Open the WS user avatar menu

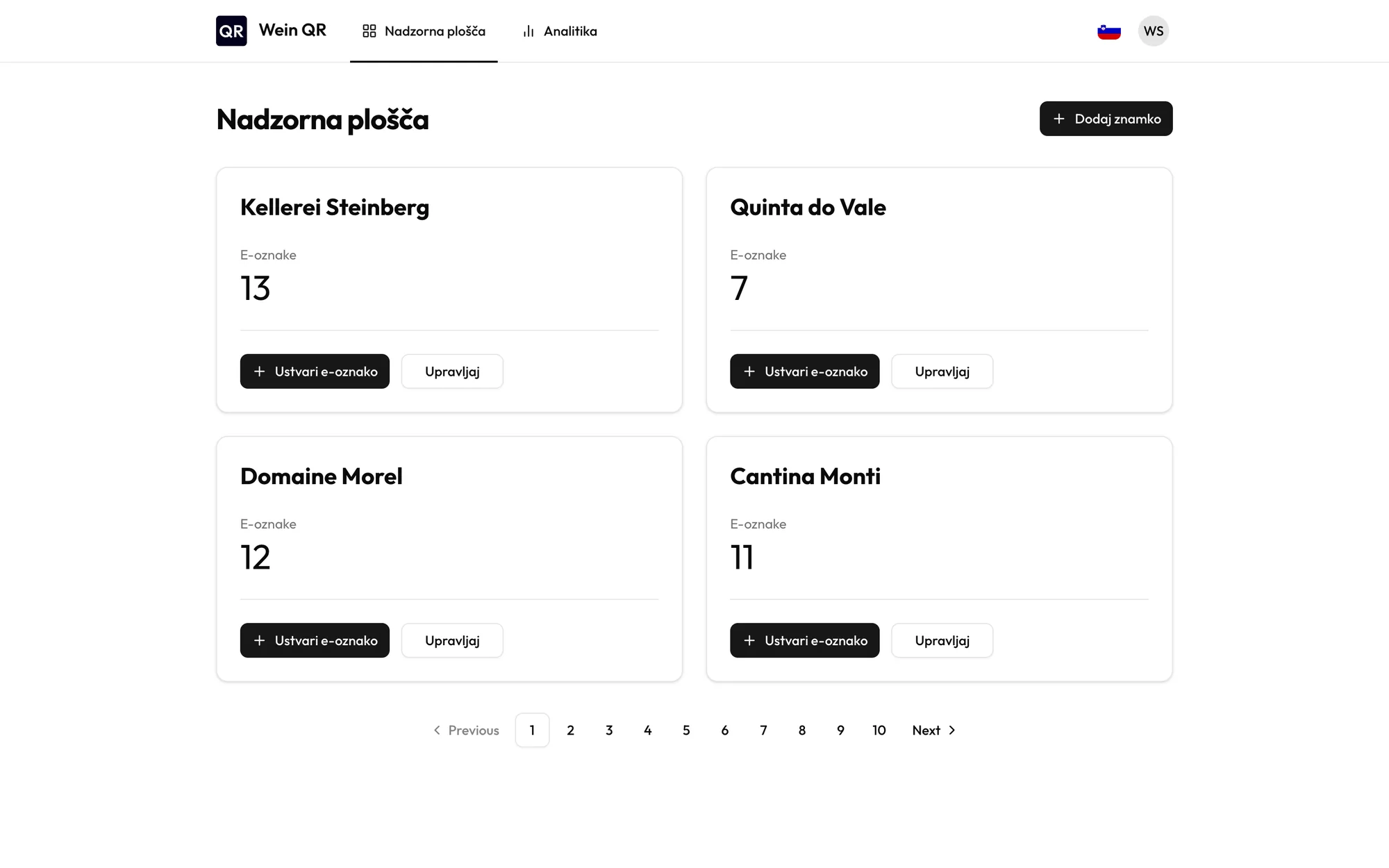click(x=1154, y=31)
